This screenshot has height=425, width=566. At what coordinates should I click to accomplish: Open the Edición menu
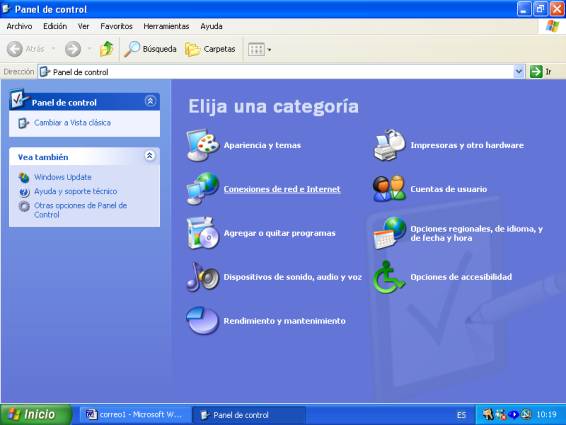click(55, 26)
